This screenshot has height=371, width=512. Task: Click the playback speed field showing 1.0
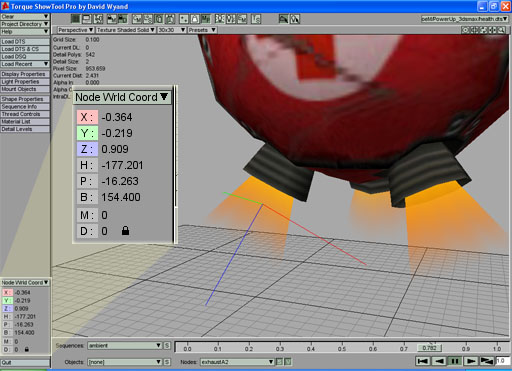click(503, 361)
